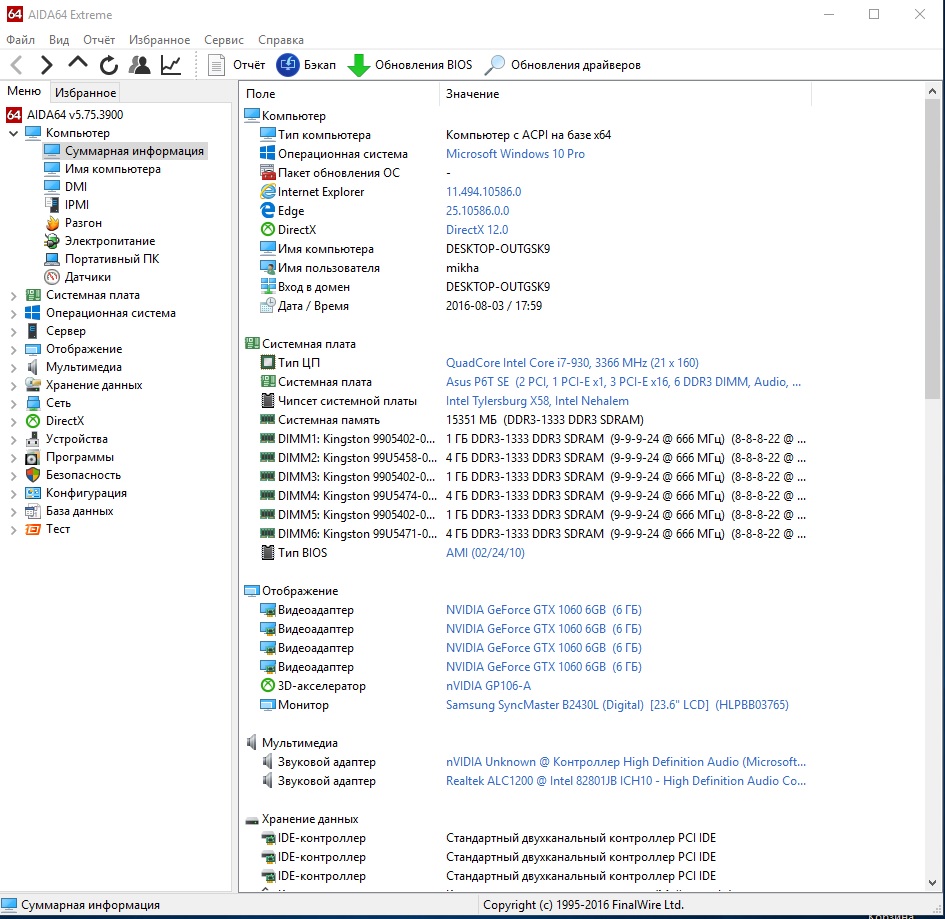Image resolution: width=945 pixels, height=919 pixels.
Task: Click the Internet Explorer row icon
Action: pyautogui.click(x=268, y=192)
